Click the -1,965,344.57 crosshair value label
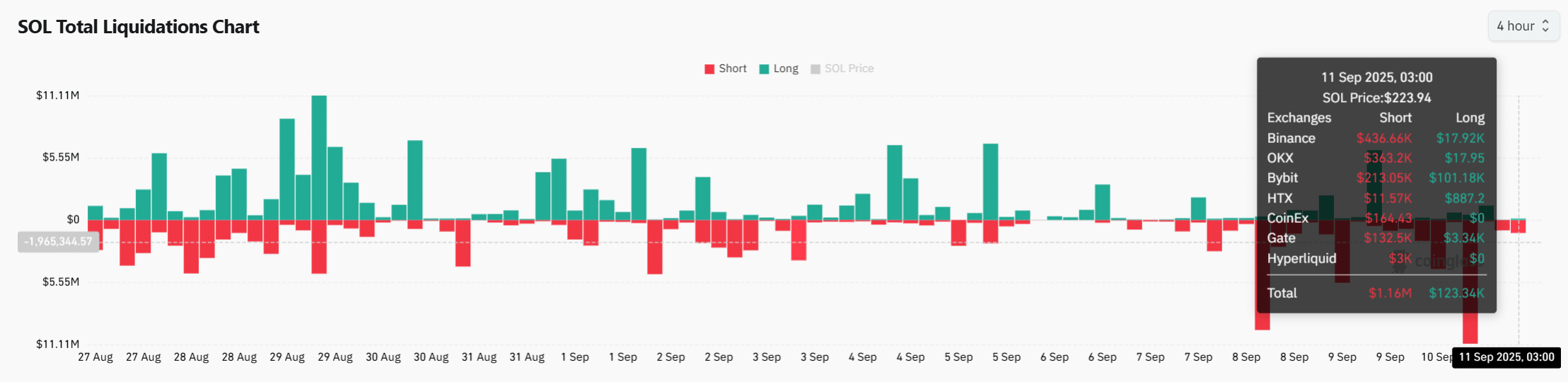 tap(58, 242)
